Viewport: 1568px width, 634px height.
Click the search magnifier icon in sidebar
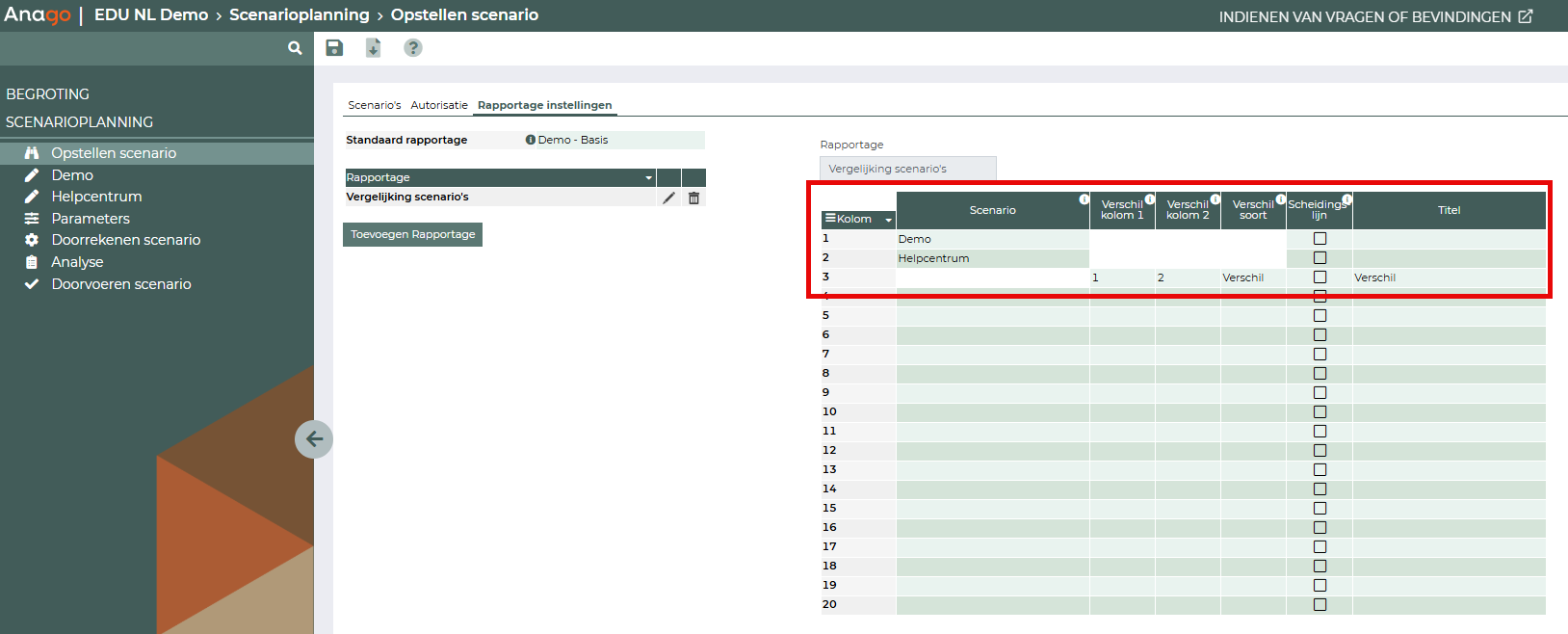pos(295,48)
